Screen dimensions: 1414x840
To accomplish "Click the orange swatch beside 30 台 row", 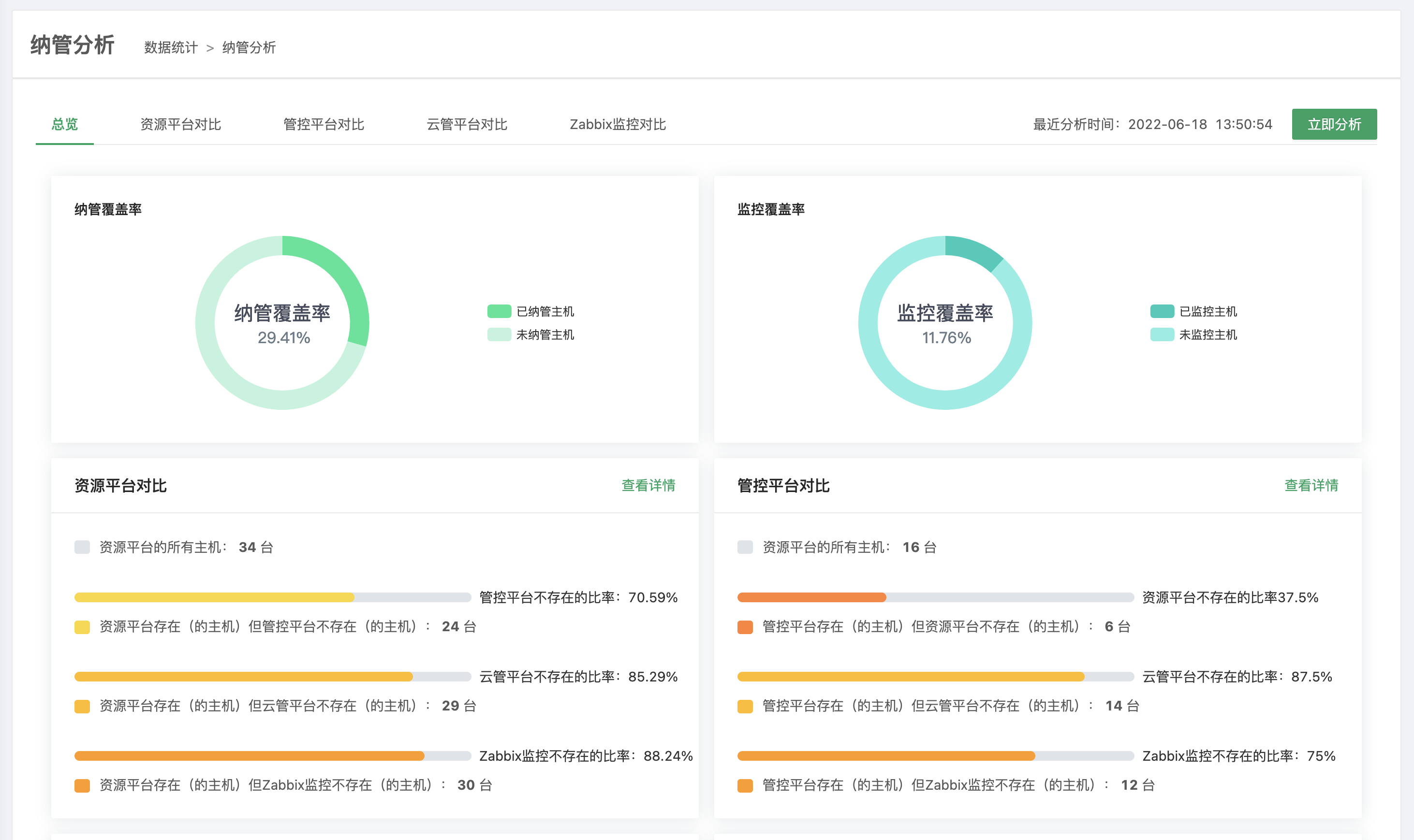I will (82, 786).
